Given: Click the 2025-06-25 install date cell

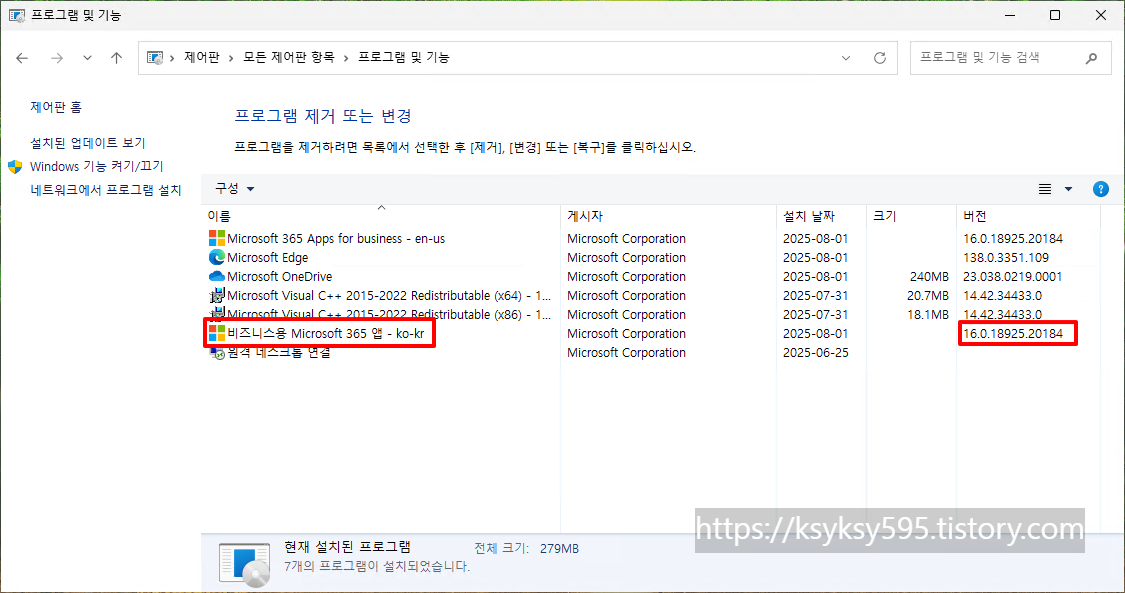Looking at the screenshot, I should point(816,353).
